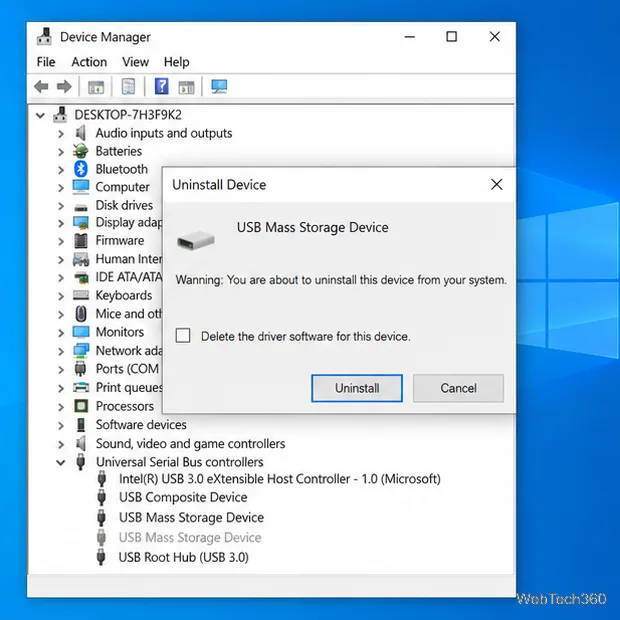Click the Print queues printer icon
Screen dimensions: 620x620
point(81,387)
